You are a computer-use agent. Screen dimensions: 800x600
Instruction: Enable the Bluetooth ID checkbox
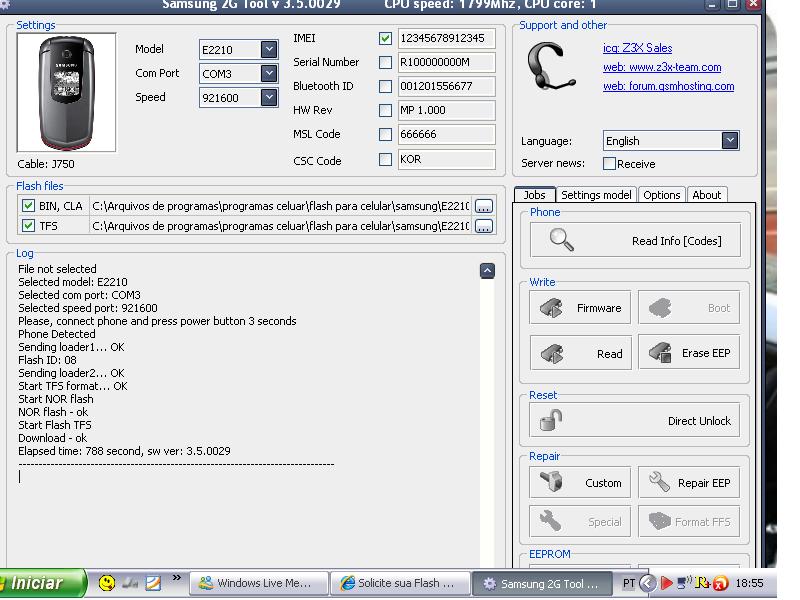[385, 86]
